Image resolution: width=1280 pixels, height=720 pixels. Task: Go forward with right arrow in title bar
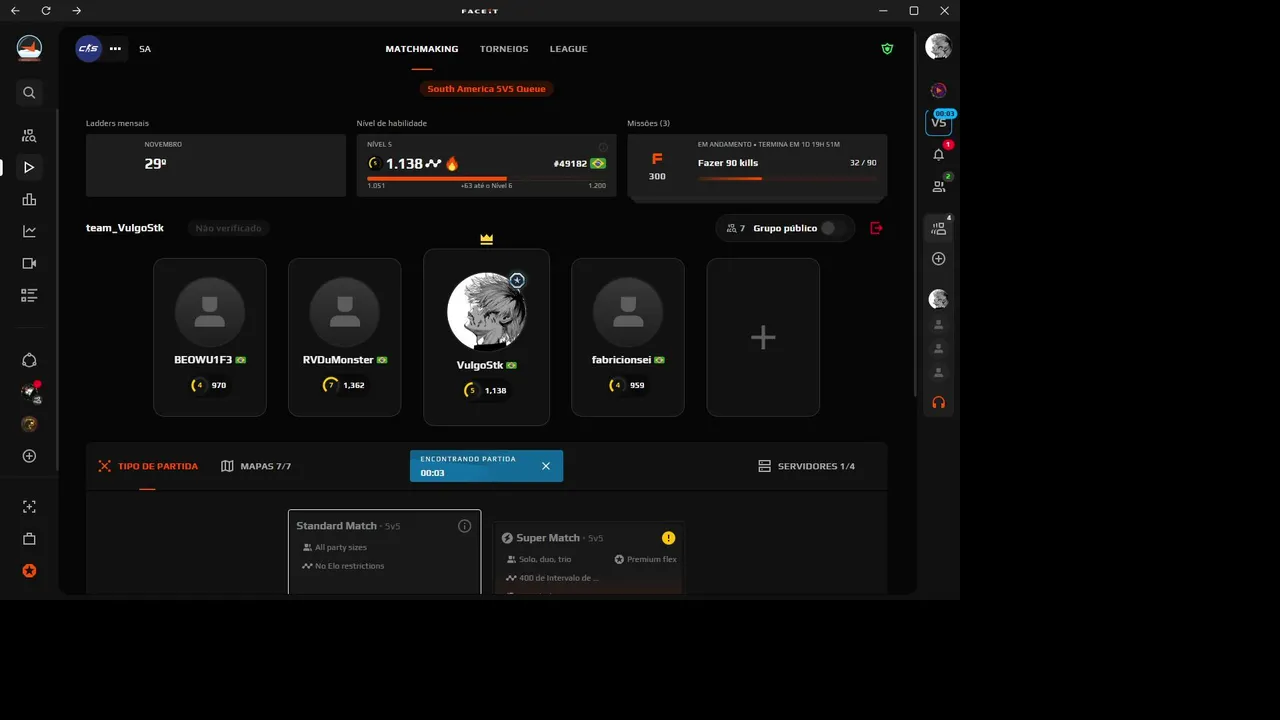[77, 10]
